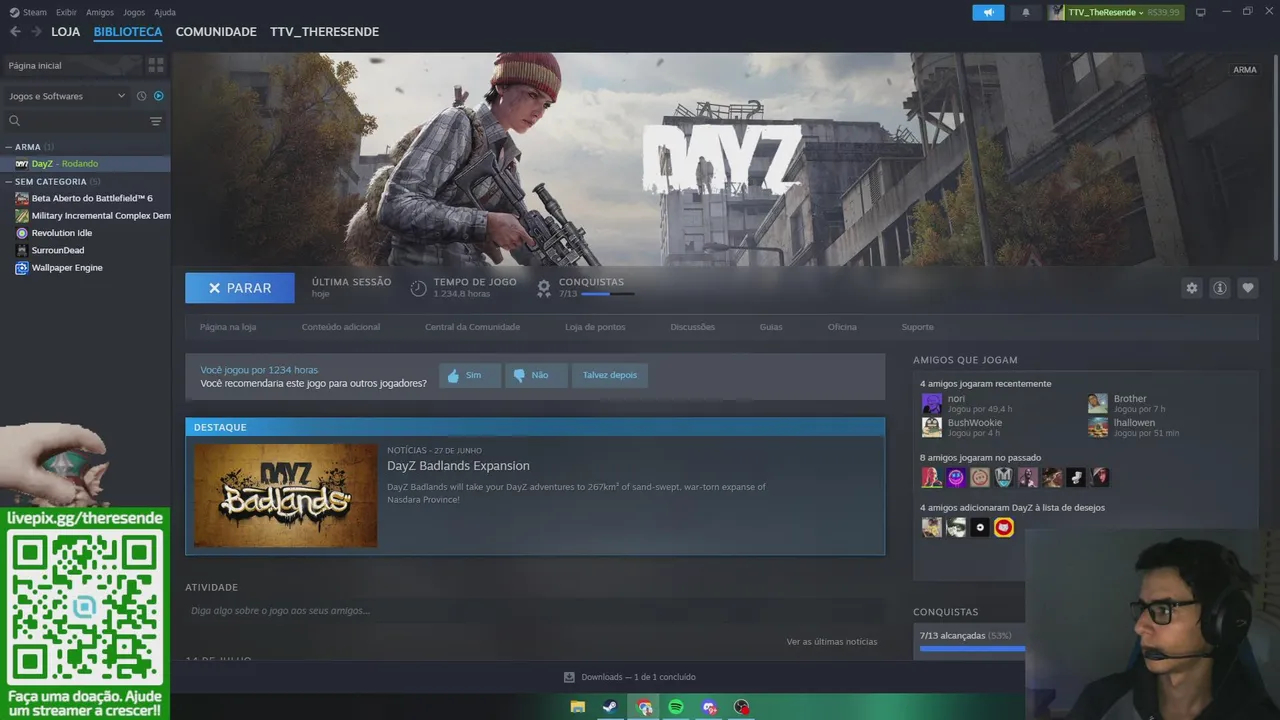Click the activity status input field

(x=535, y=610)
